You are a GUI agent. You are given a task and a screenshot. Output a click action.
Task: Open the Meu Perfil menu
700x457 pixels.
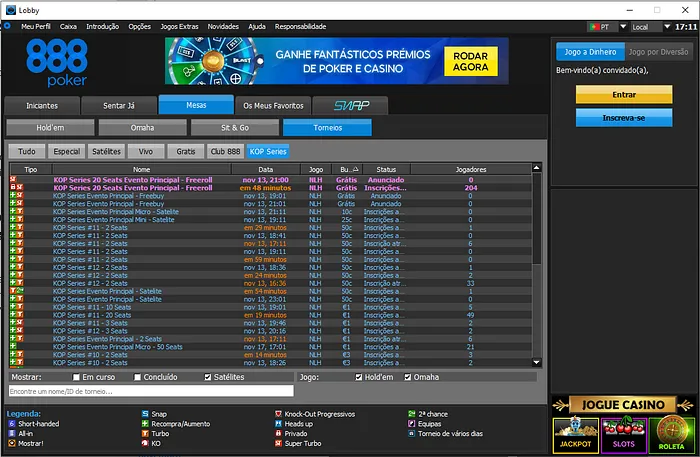(36, 27)
